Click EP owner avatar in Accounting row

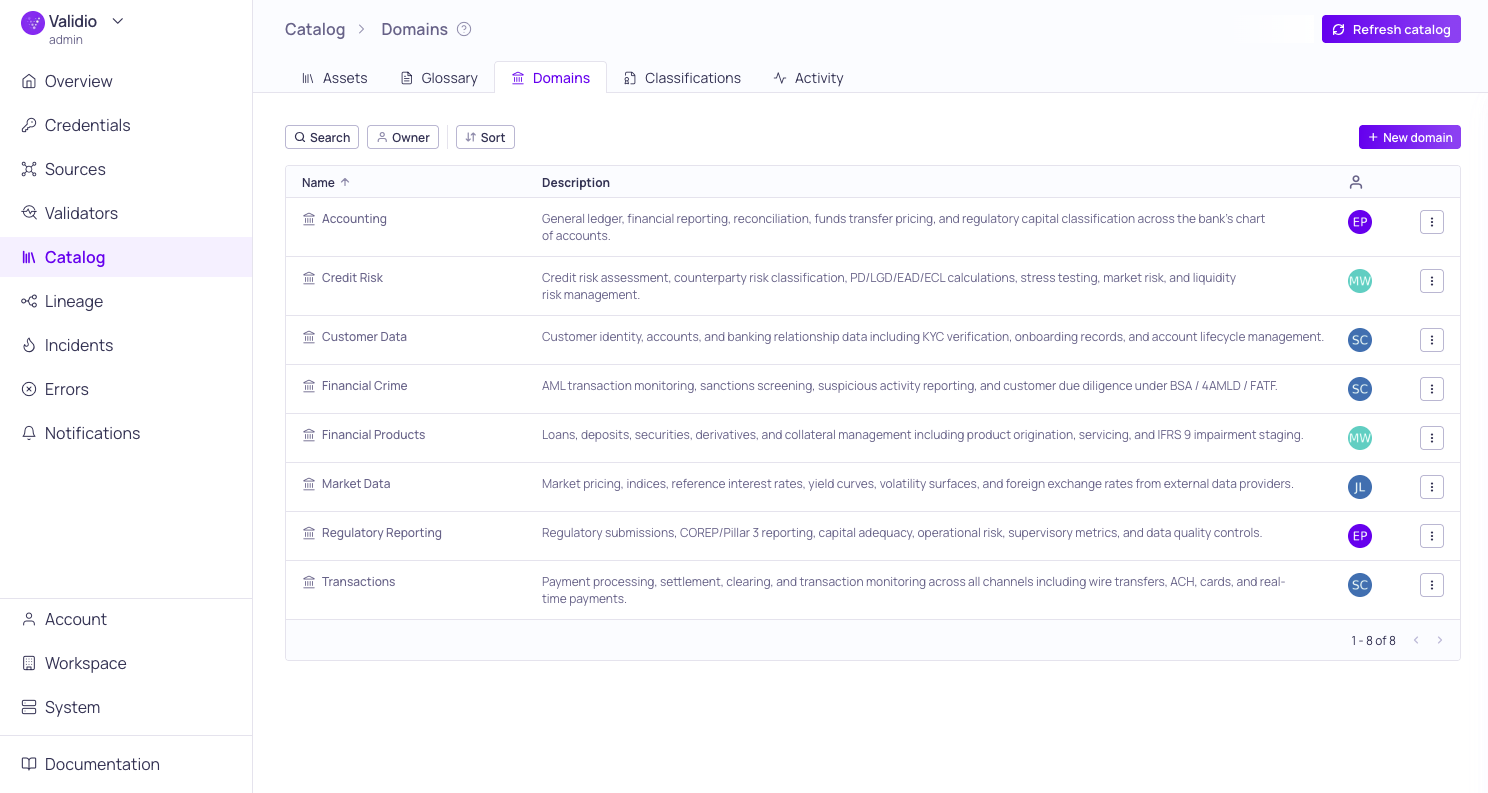(x=1360, y=222)
